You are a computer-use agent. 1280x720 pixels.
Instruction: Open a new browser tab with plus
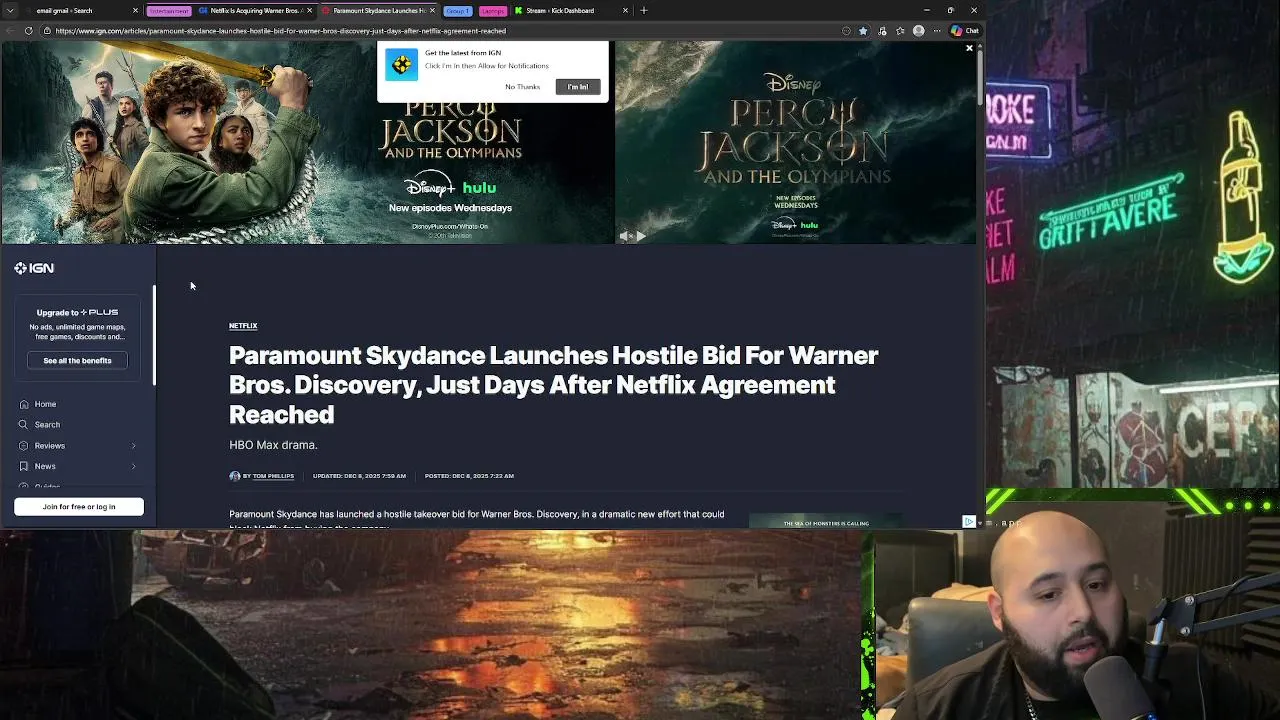(x=643, y=10)
